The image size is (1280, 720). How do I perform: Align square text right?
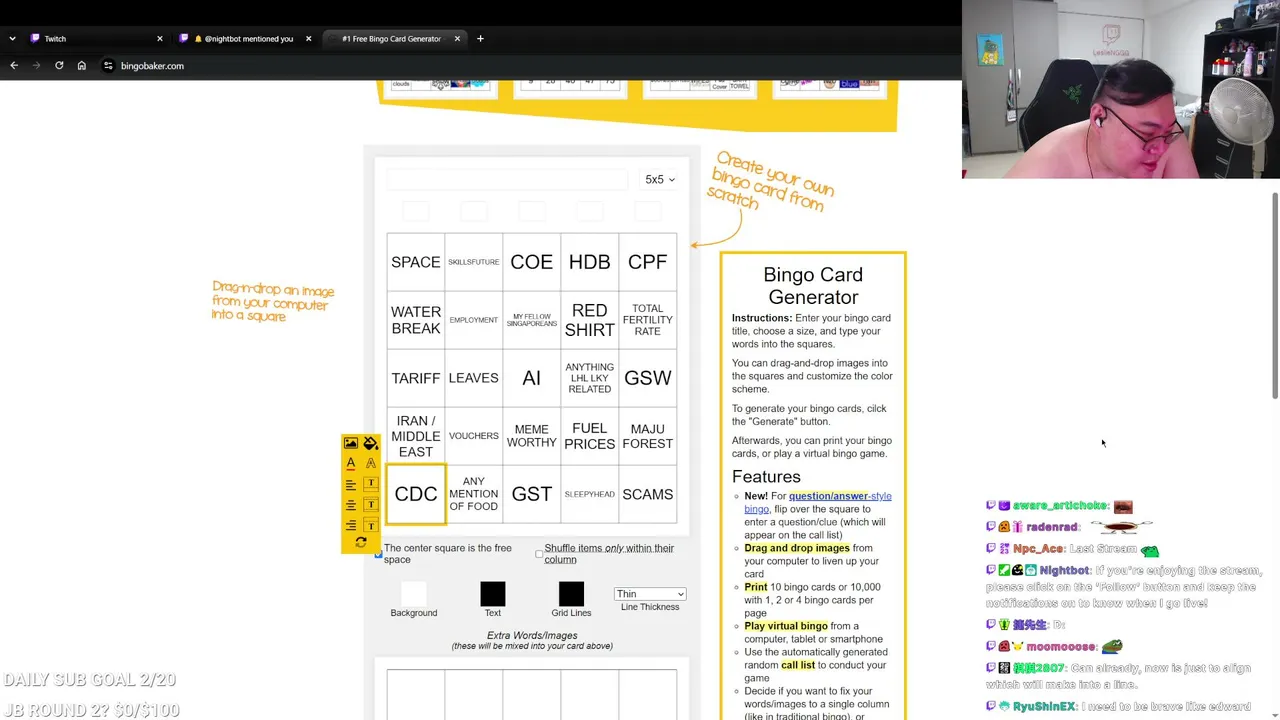pos(351,525)
